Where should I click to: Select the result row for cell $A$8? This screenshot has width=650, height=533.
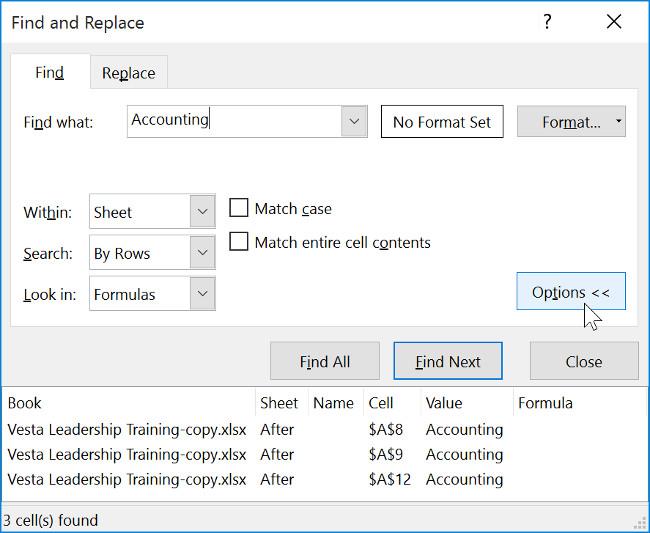click(x=325, y=430)
